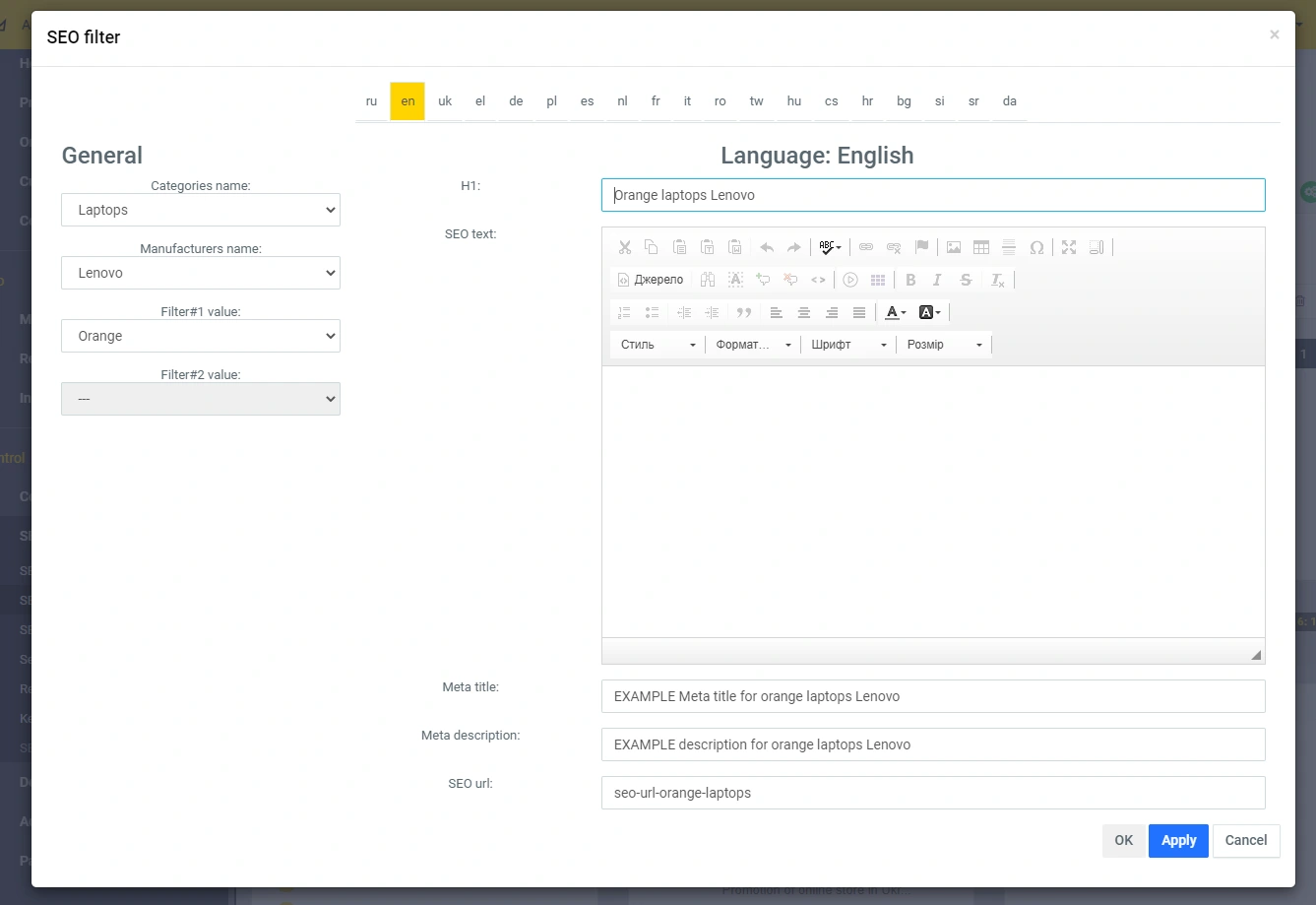Insert special character Omega symbol
Screen dimensions: 1316x905
tap(1036, 247)
